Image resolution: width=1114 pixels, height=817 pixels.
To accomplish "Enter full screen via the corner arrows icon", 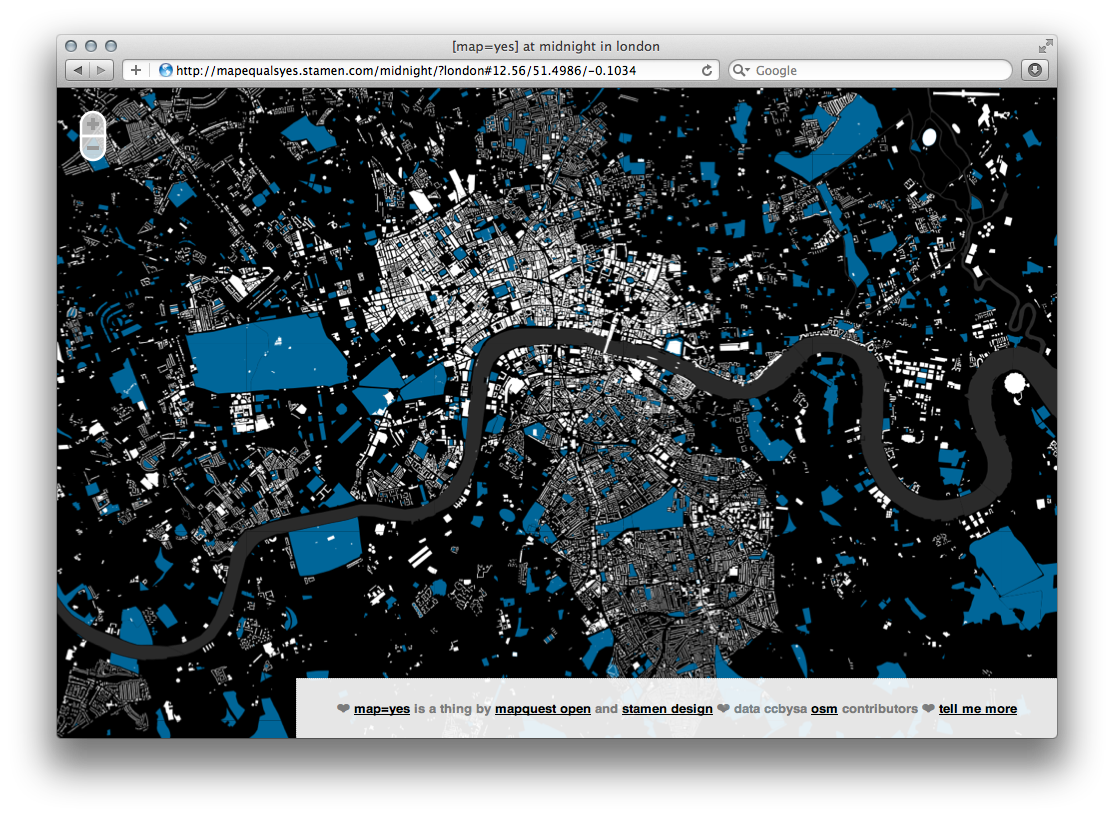I will click(1045, 46).
